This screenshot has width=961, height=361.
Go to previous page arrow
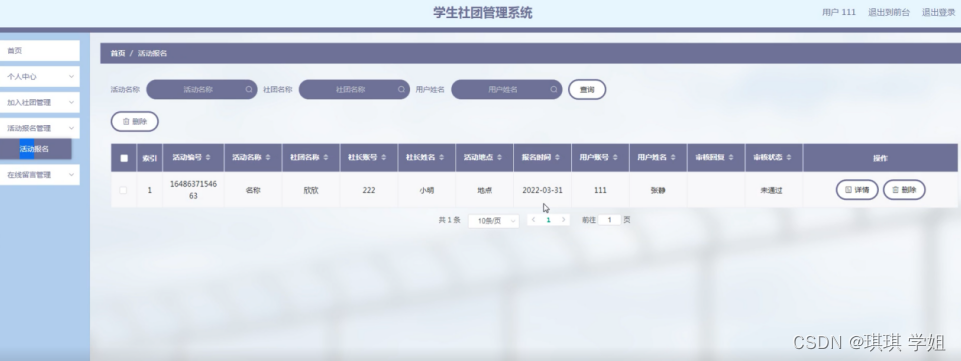tap(534, 219)
